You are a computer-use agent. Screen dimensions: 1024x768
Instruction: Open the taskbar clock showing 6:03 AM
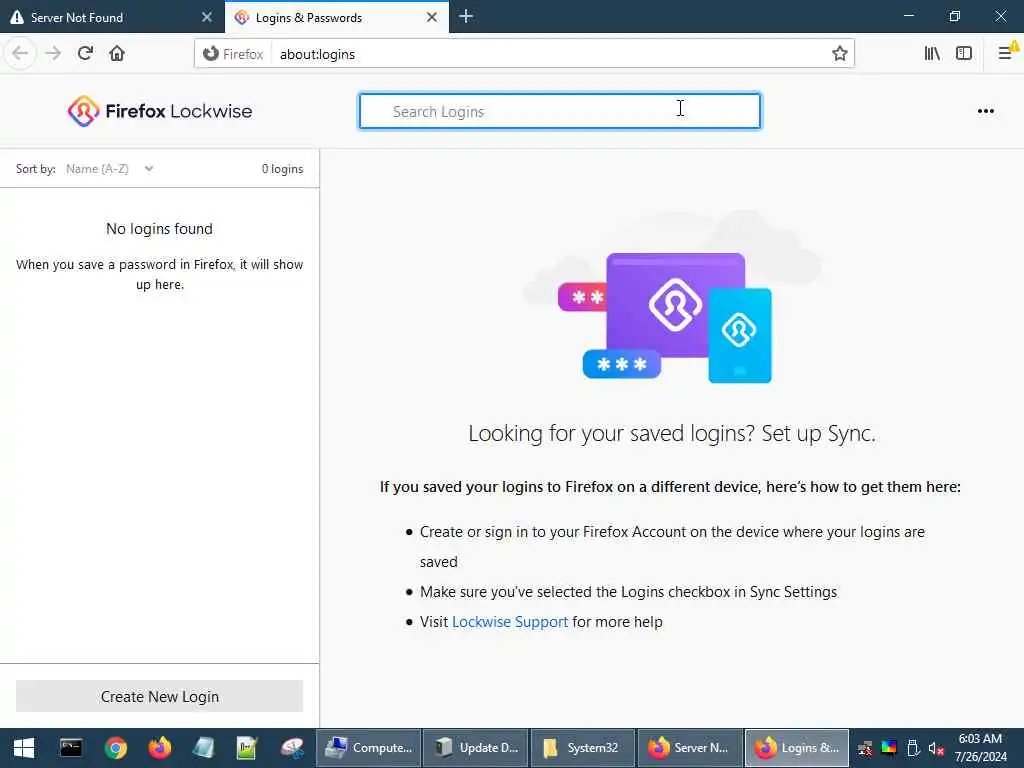(980, 748)
